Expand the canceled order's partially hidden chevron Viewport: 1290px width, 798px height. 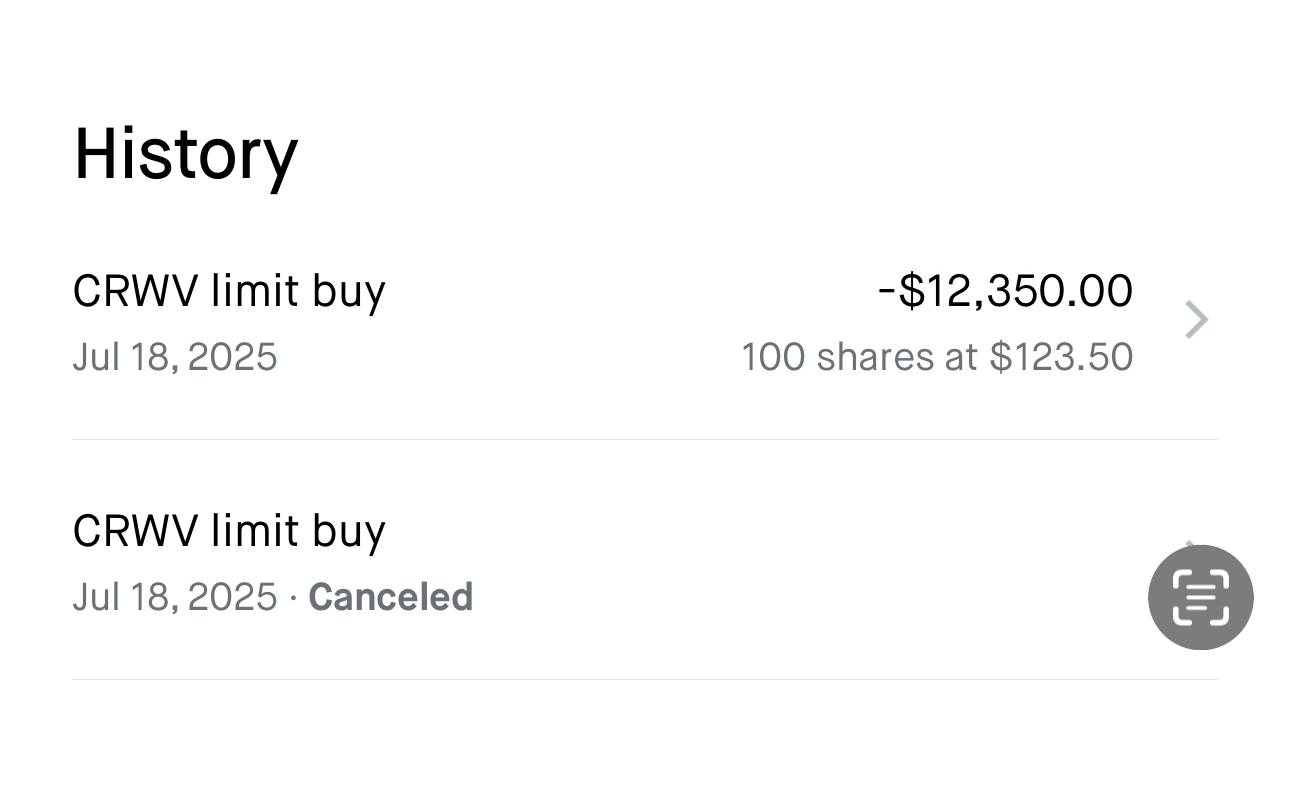[x=1190, y=543]
